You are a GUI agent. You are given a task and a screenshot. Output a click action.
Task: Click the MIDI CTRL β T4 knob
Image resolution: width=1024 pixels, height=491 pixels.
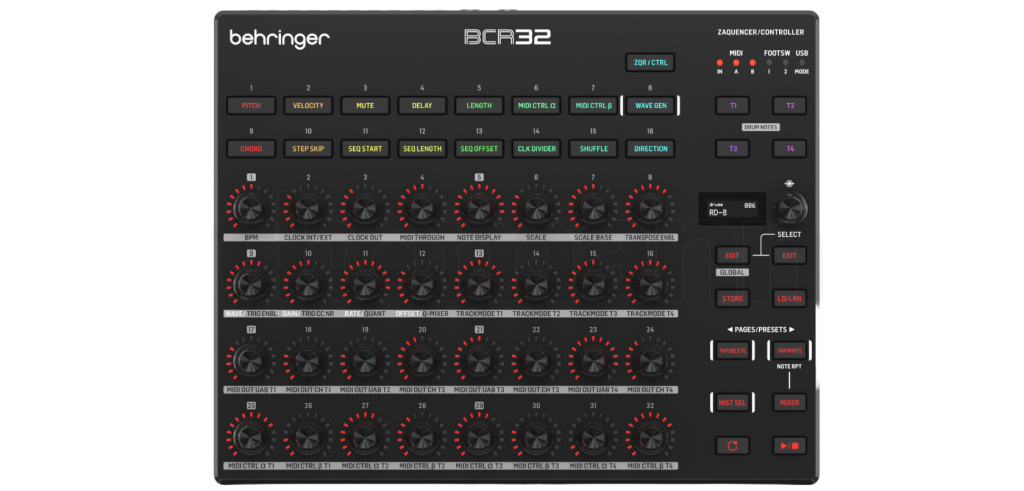pos(650,436)
